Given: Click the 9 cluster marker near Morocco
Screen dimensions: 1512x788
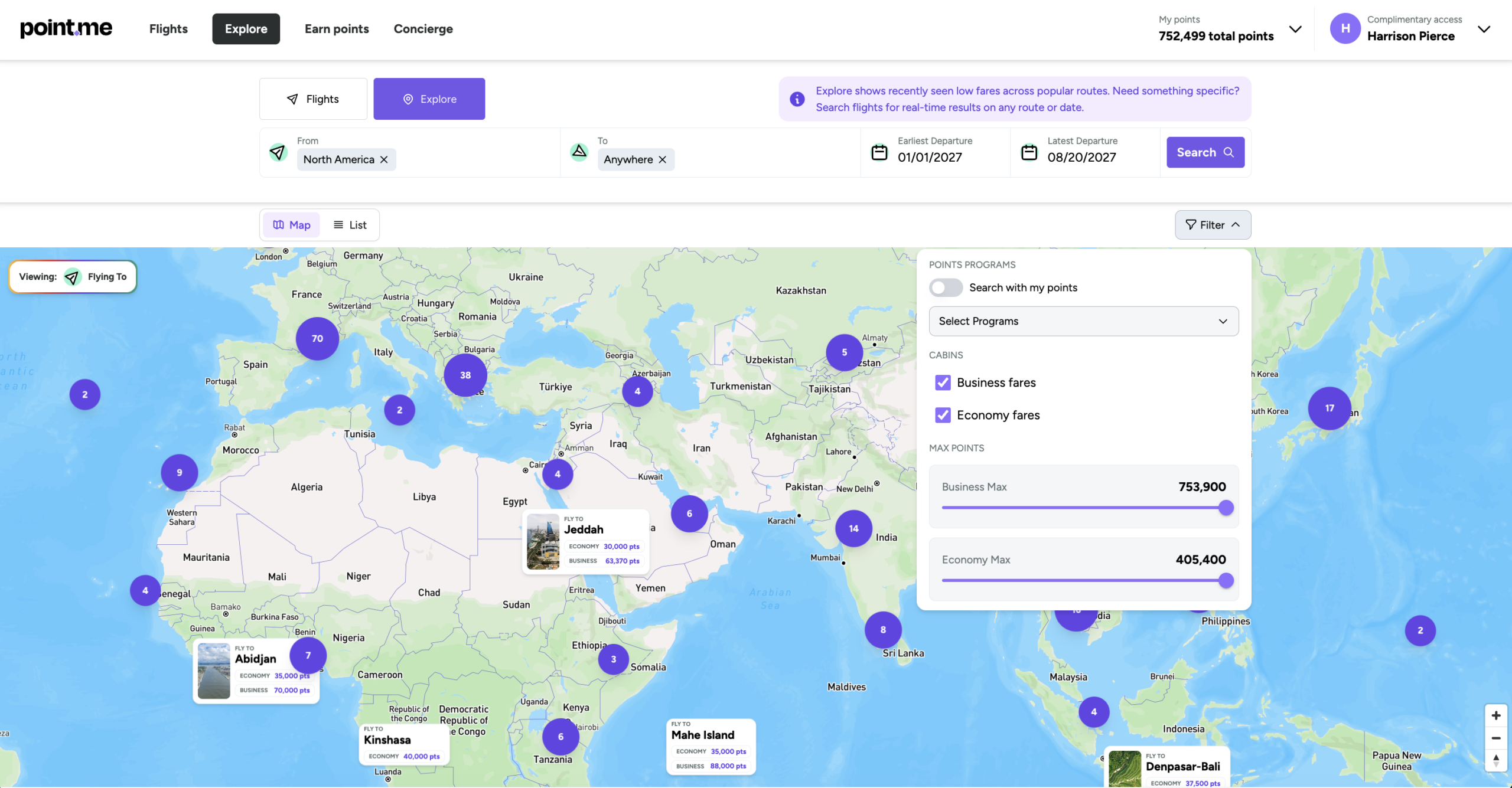Looking at the screenshot, I should click(x=179, y=472).
